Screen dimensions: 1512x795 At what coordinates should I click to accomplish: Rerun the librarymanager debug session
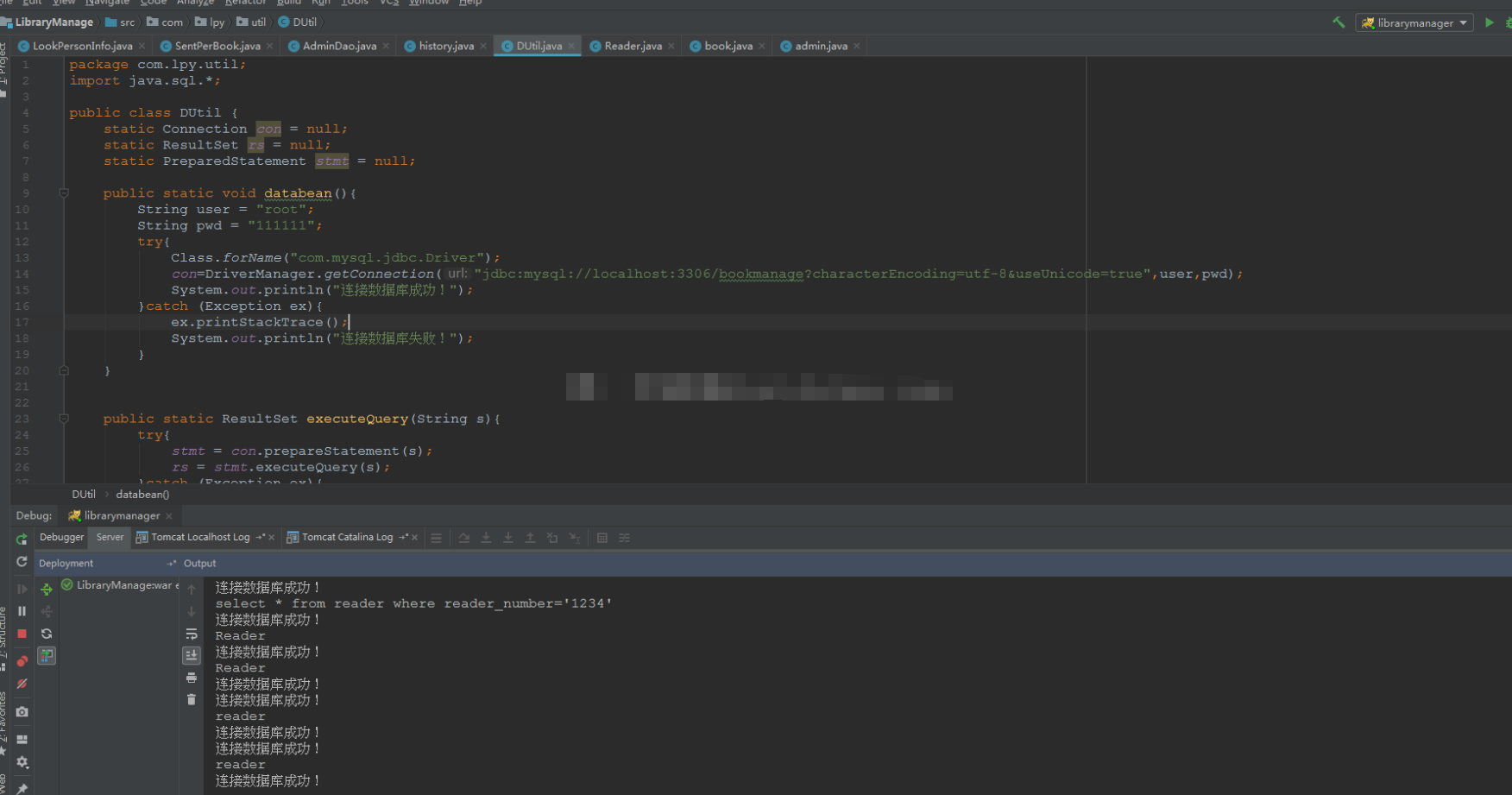22,539
